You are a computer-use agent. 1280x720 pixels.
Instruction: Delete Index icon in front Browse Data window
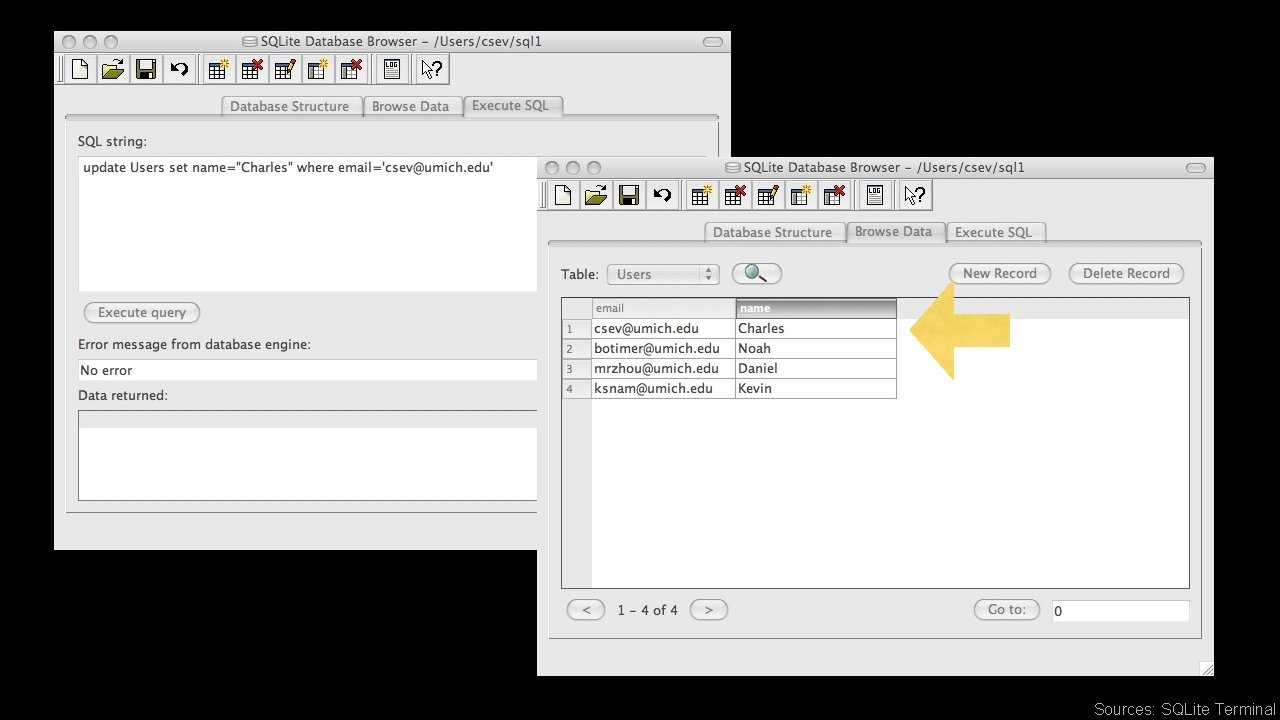coord(834,195)
